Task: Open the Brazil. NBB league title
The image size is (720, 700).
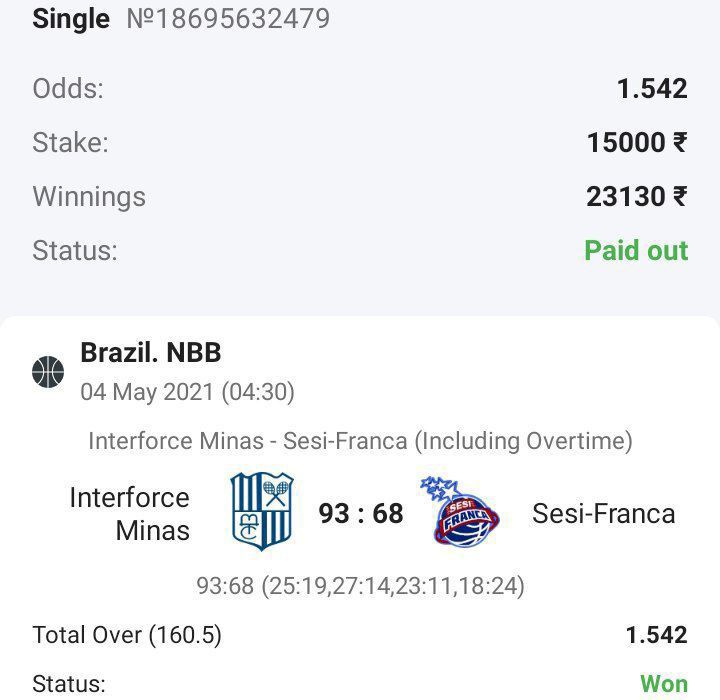Action: [x=151, y=352]
